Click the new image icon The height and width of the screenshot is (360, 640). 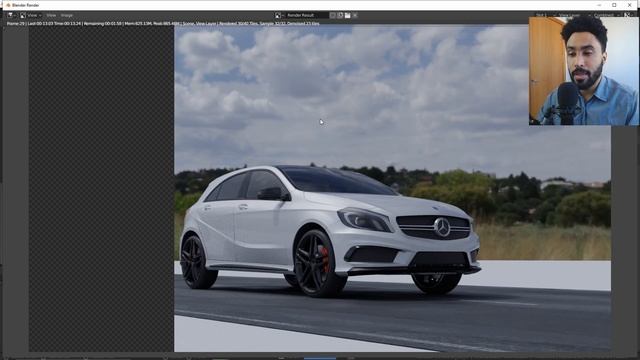coord(340,15)
